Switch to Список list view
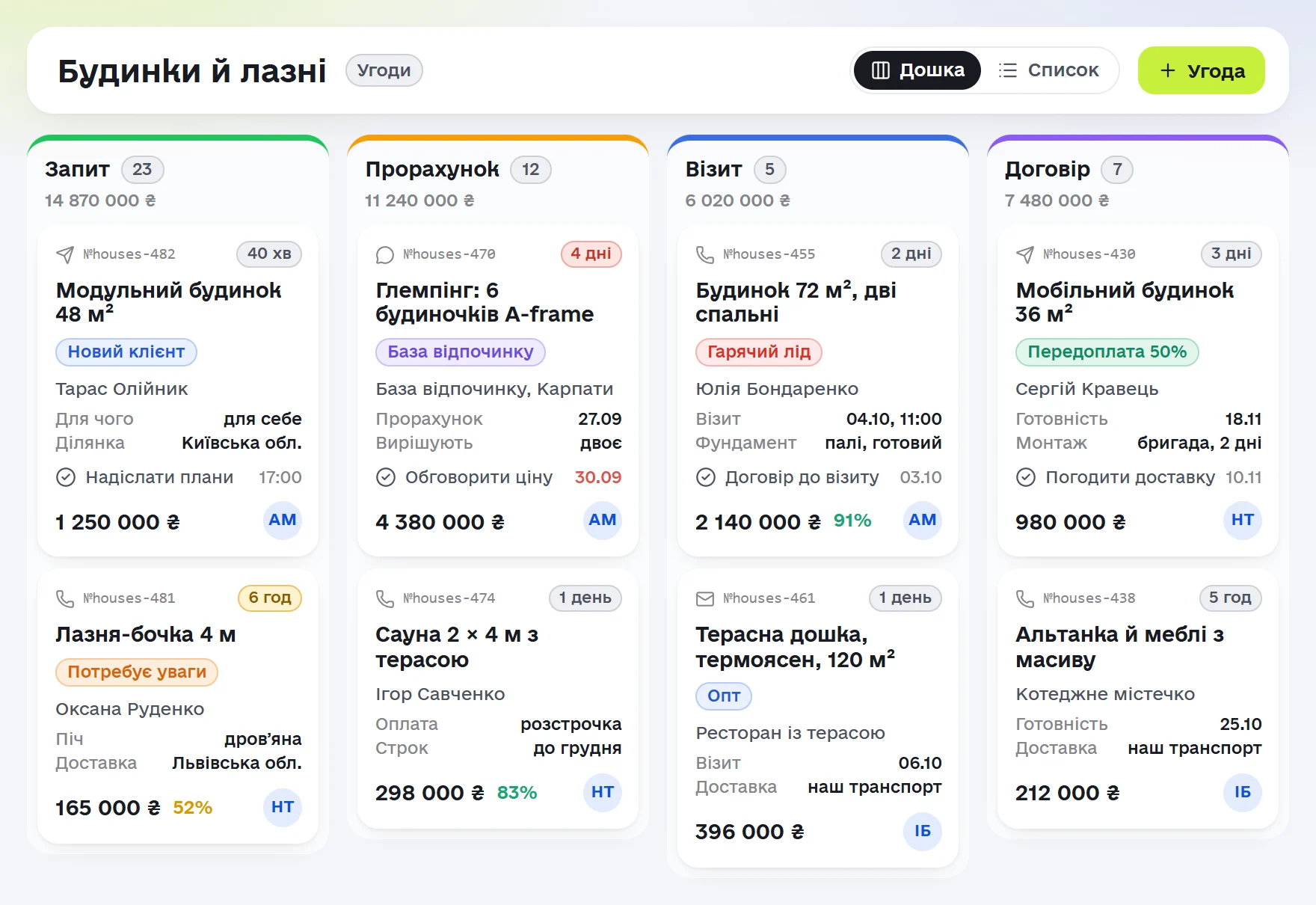 1049,70
